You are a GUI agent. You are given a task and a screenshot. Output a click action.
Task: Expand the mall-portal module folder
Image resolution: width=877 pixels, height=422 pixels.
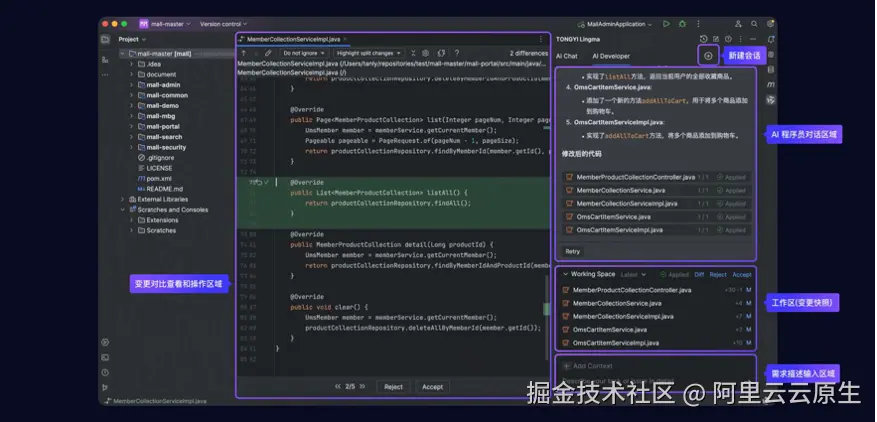click(x=131, y=126)
